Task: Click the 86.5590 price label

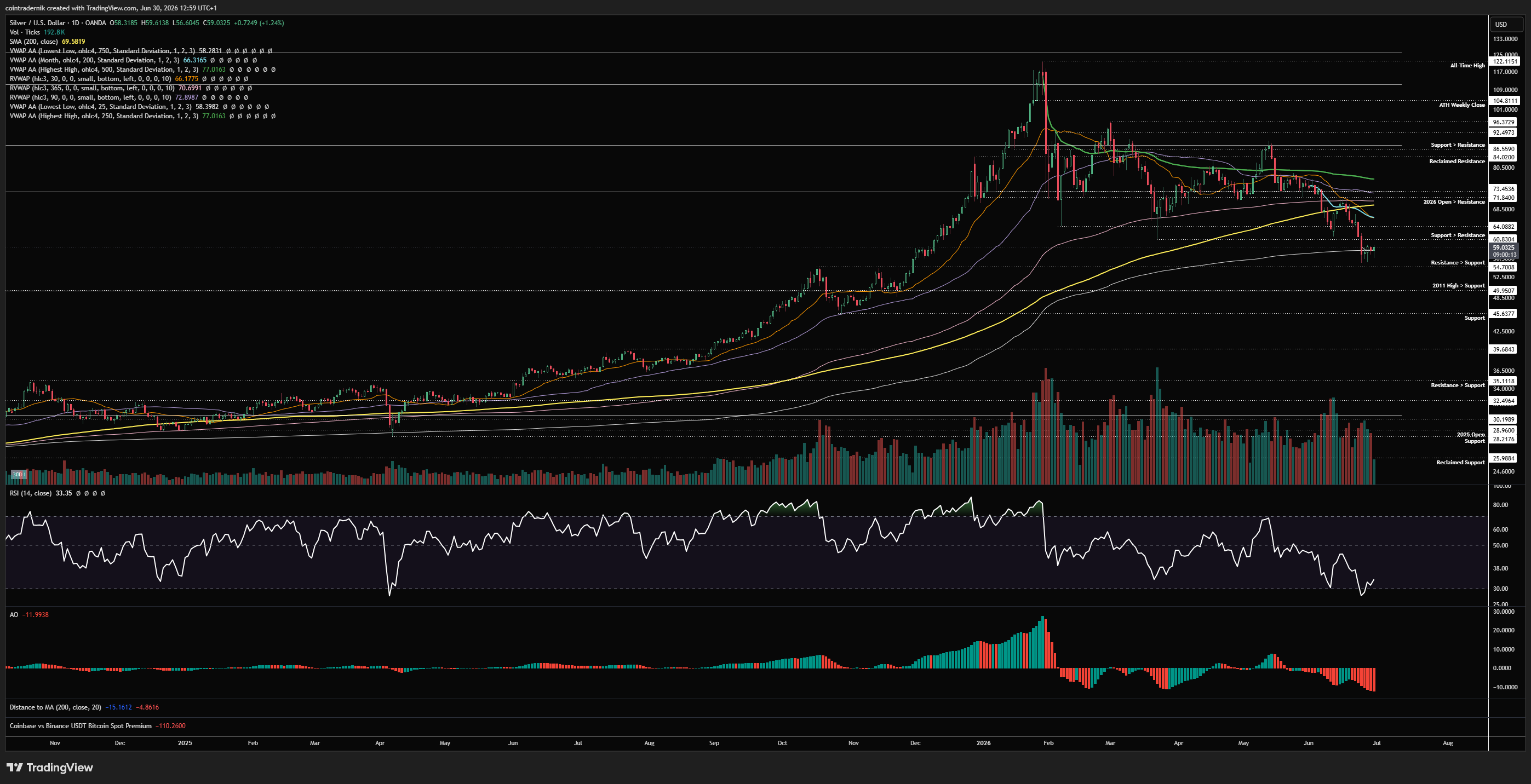Action: coord(1504,149)
